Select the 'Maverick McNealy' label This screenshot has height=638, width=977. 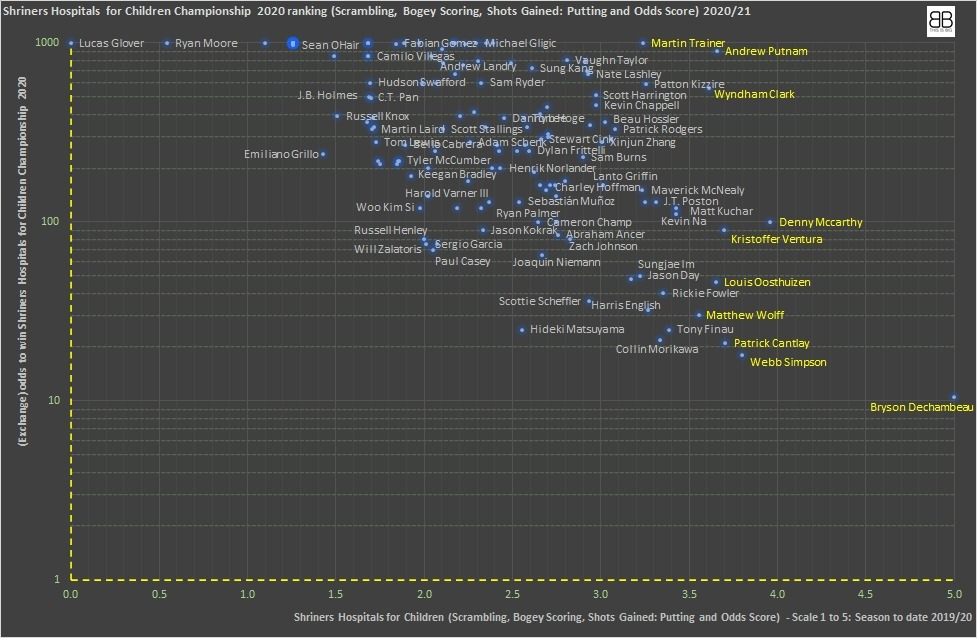coord(697,191)
